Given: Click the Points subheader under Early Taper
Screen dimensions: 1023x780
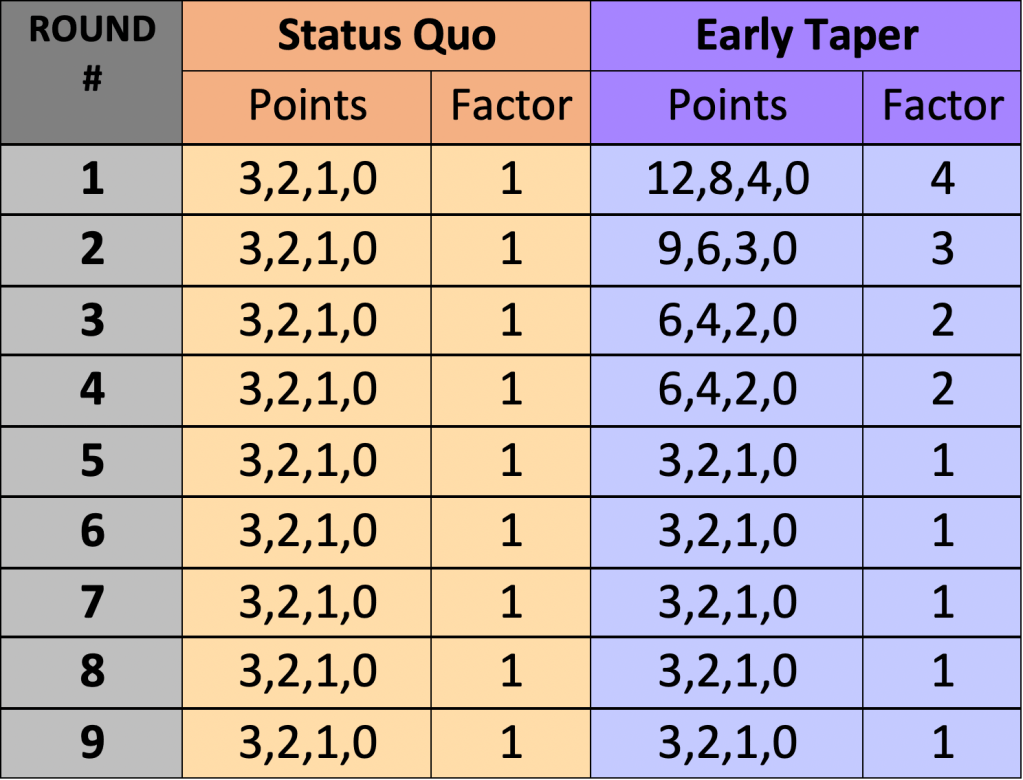Looking at the screenshot, I should tap(727, 106).
